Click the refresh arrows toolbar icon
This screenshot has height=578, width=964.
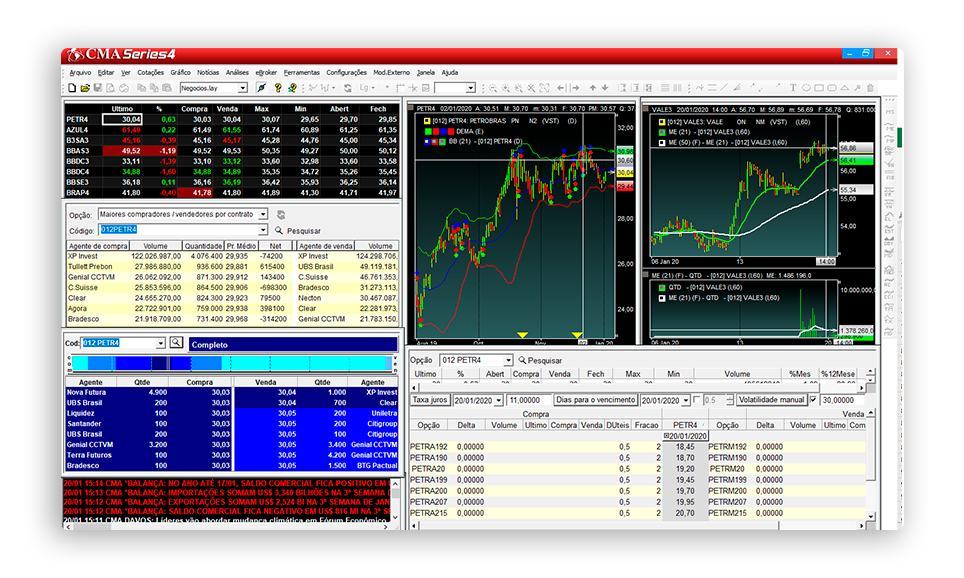click(347, 88)
